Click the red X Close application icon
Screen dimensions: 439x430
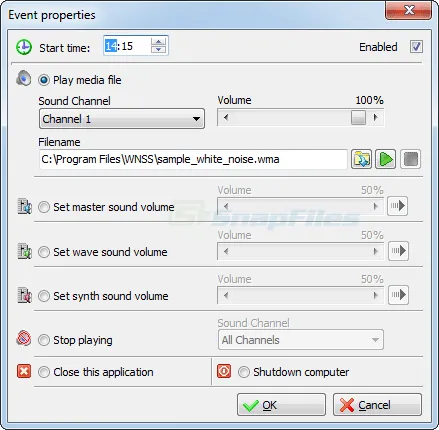[24, 371]
